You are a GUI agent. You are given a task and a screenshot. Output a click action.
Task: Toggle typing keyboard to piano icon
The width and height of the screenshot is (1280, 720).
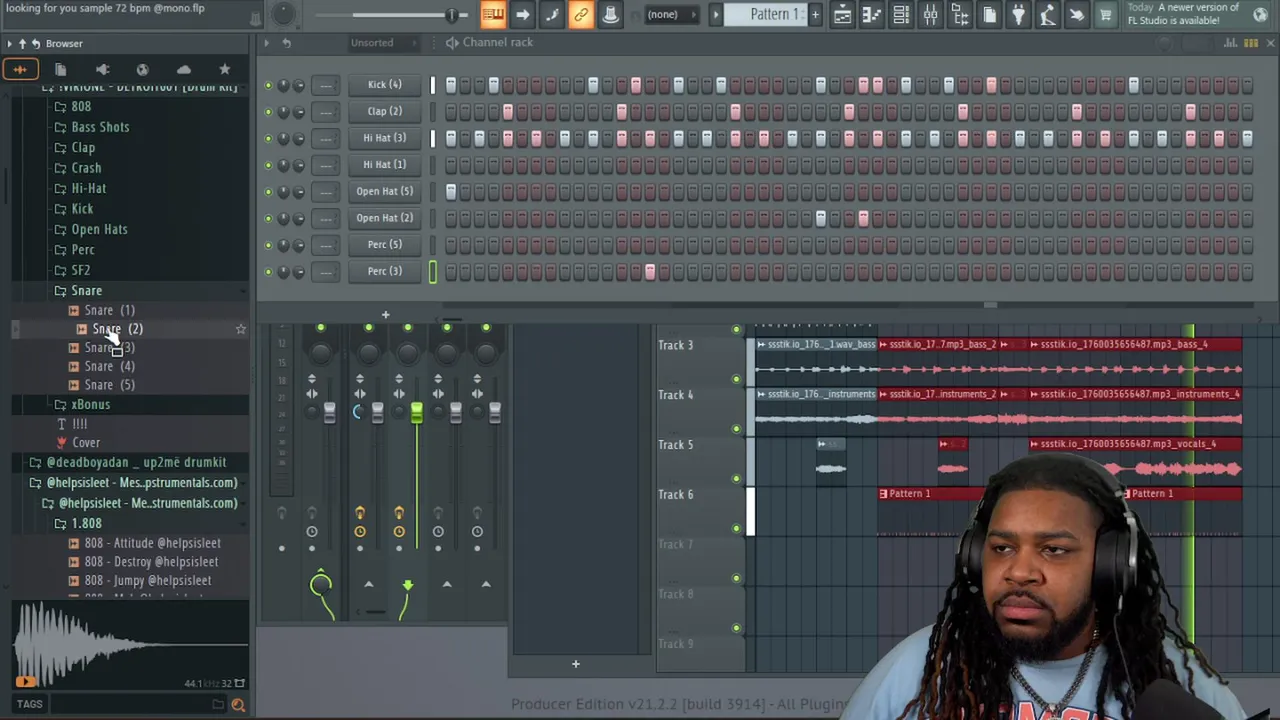[493, 14]
